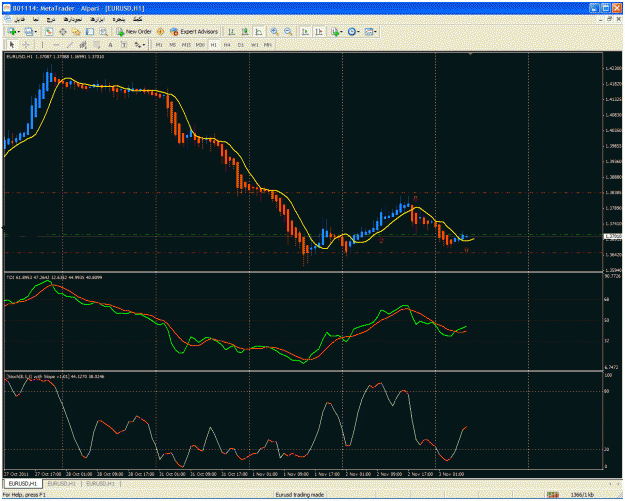Set timeframe to W1
The image size is (625, 501).
click(255, 45)
